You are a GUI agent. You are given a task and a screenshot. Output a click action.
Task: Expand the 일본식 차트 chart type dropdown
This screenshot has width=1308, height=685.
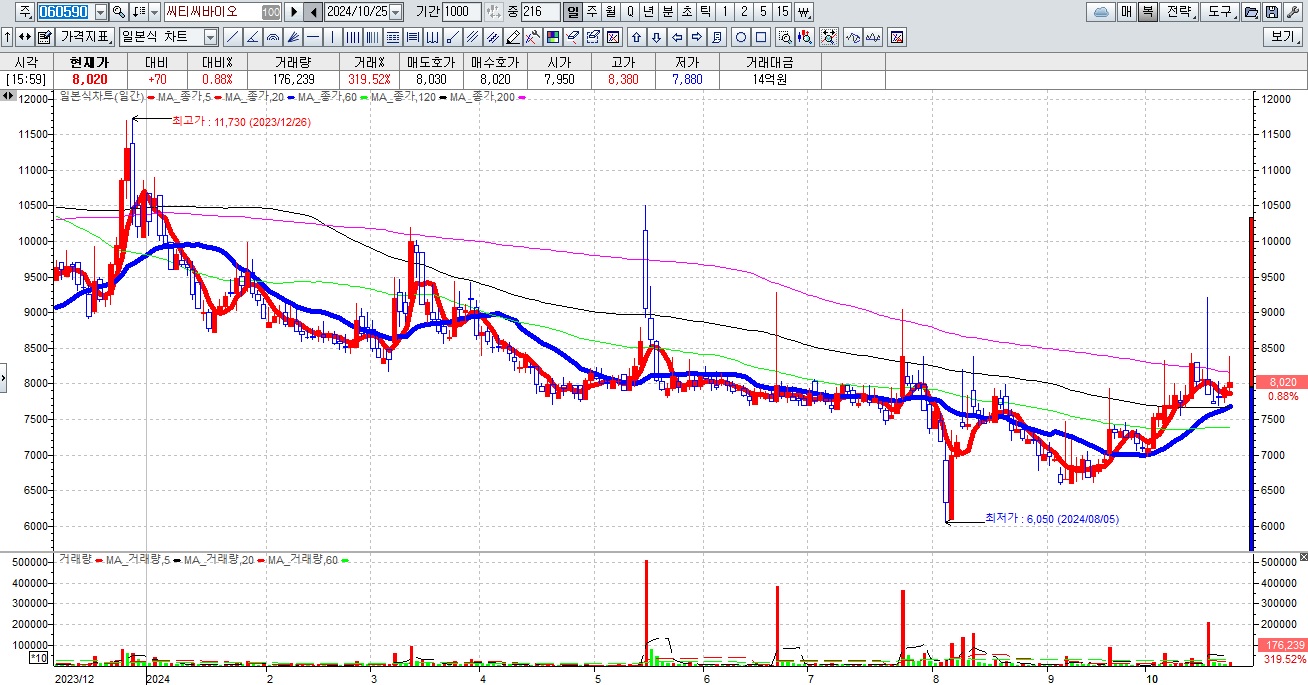(211, 37)
